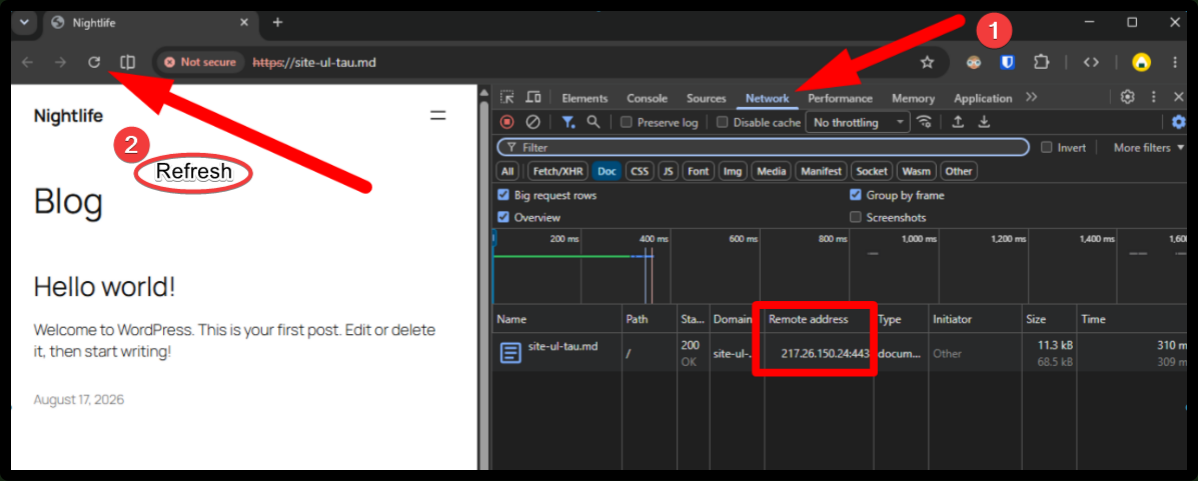Uncheck the Overview checkbox
This screenshot has height=481, width=1198.
tap(503, 218)
